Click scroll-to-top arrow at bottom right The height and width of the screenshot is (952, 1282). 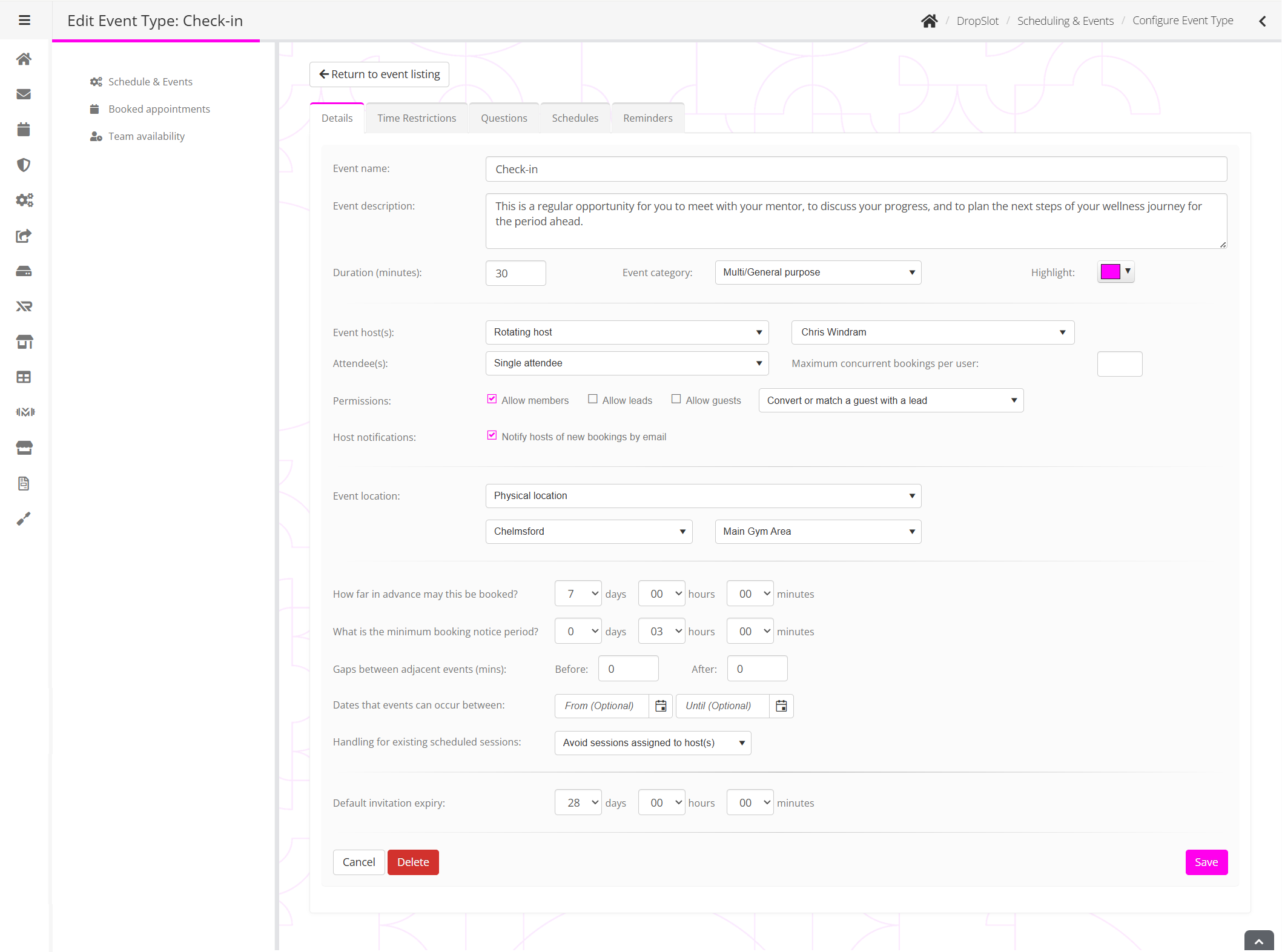(1259, 941)
